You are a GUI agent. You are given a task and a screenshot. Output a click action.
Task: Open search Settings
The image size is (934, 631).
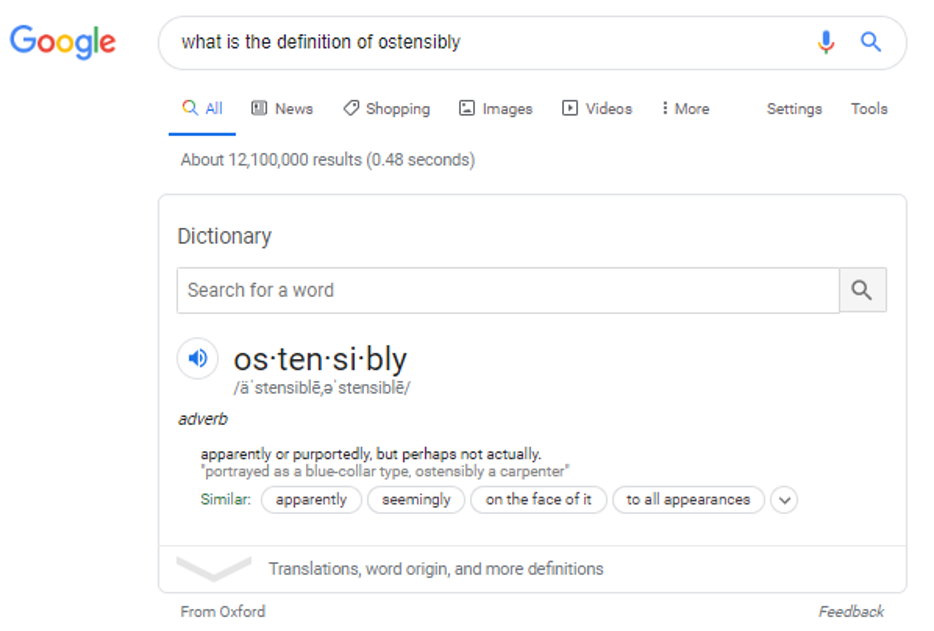tap(794, 109)
